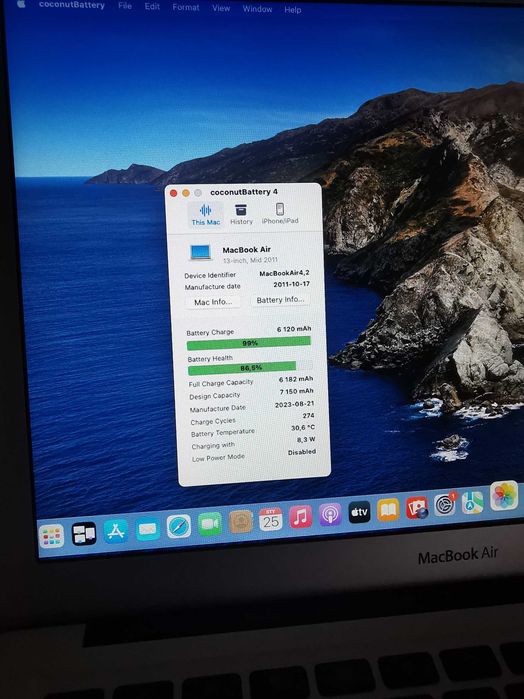Screen dimensions: 524x699
Task: Open Mission Control from the dock
Action: [84, 534]
